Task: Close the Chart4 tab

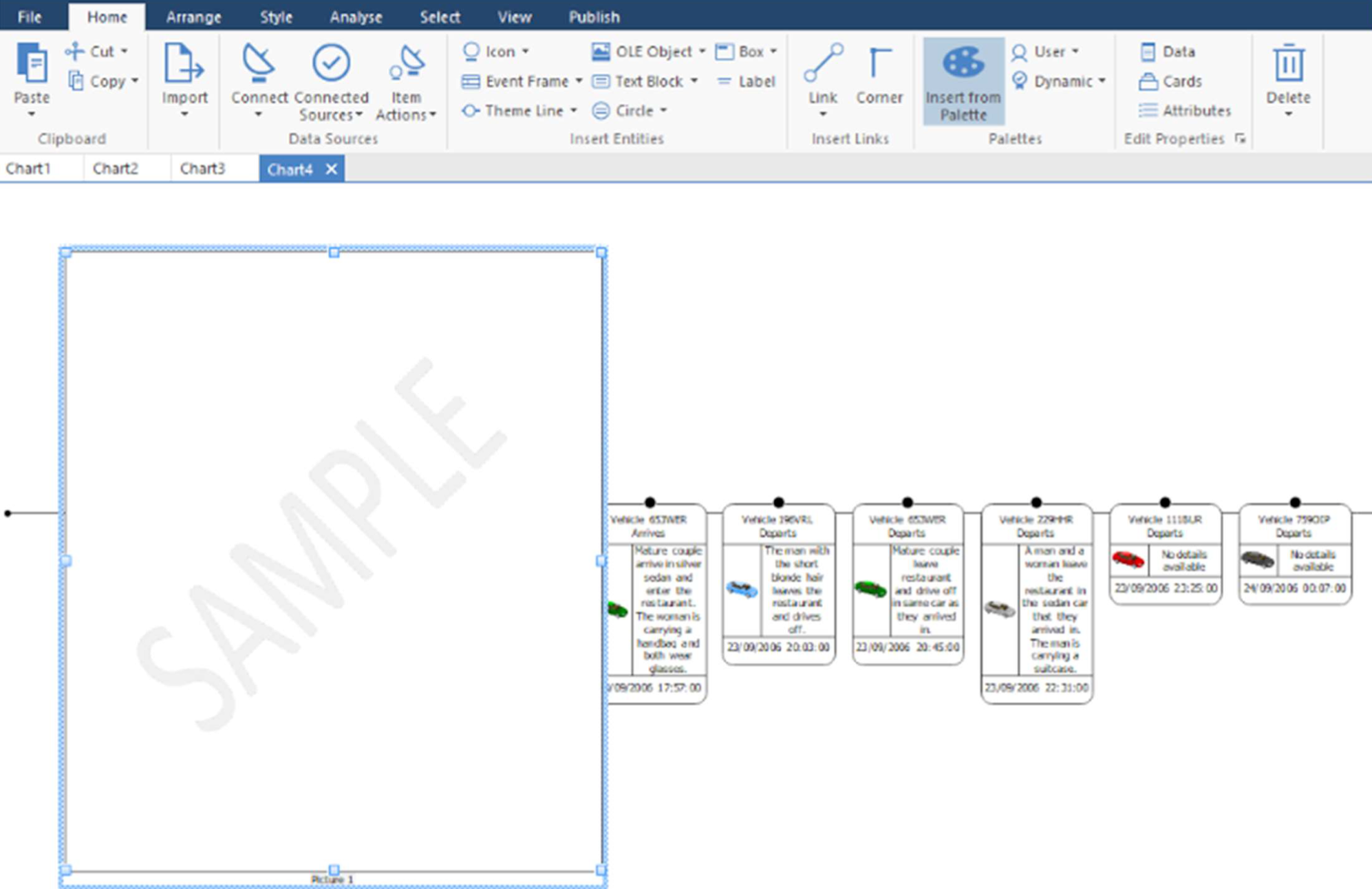Action: tap(331, 168)
